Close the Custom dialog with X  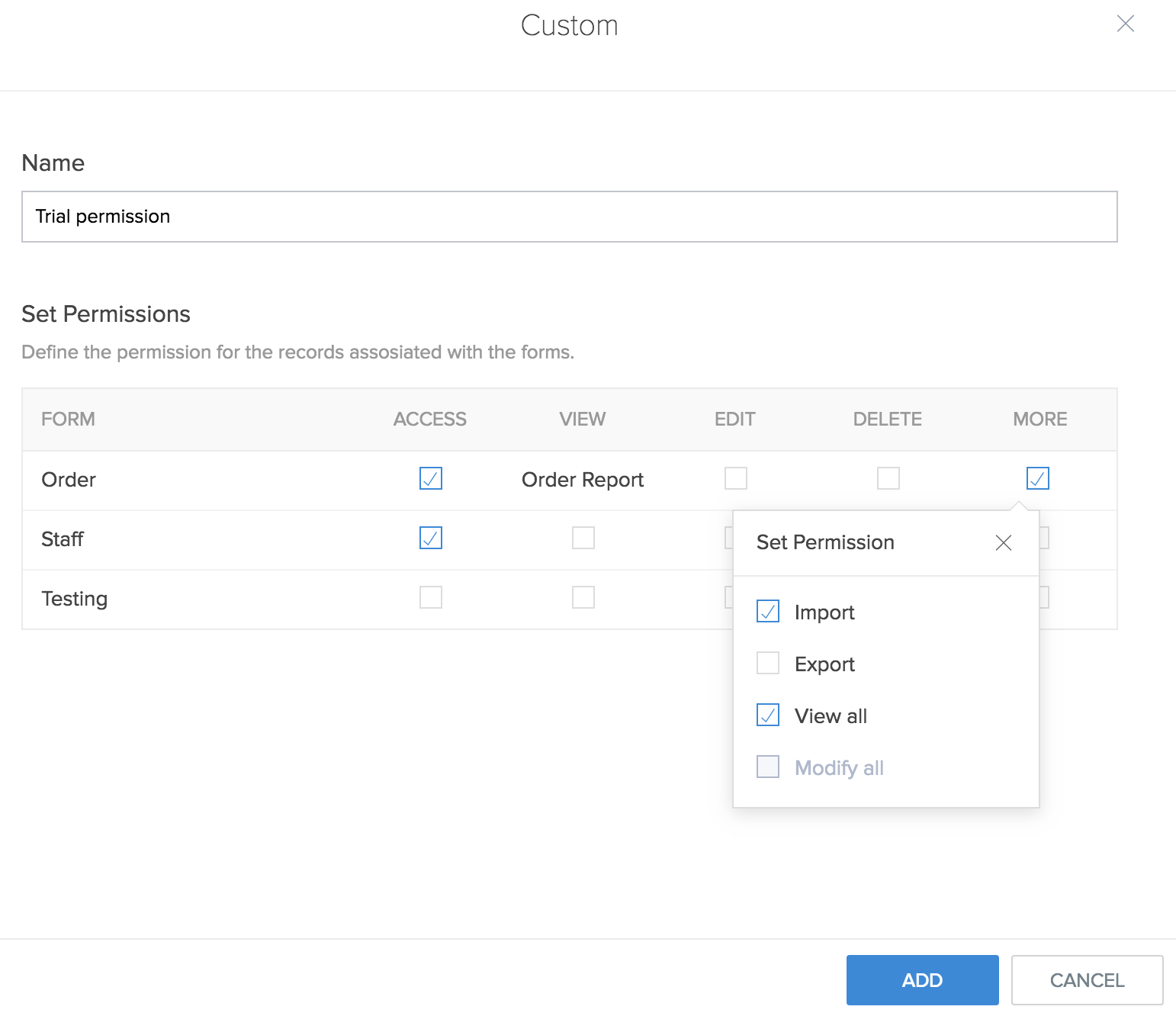tap(1125, 24)
